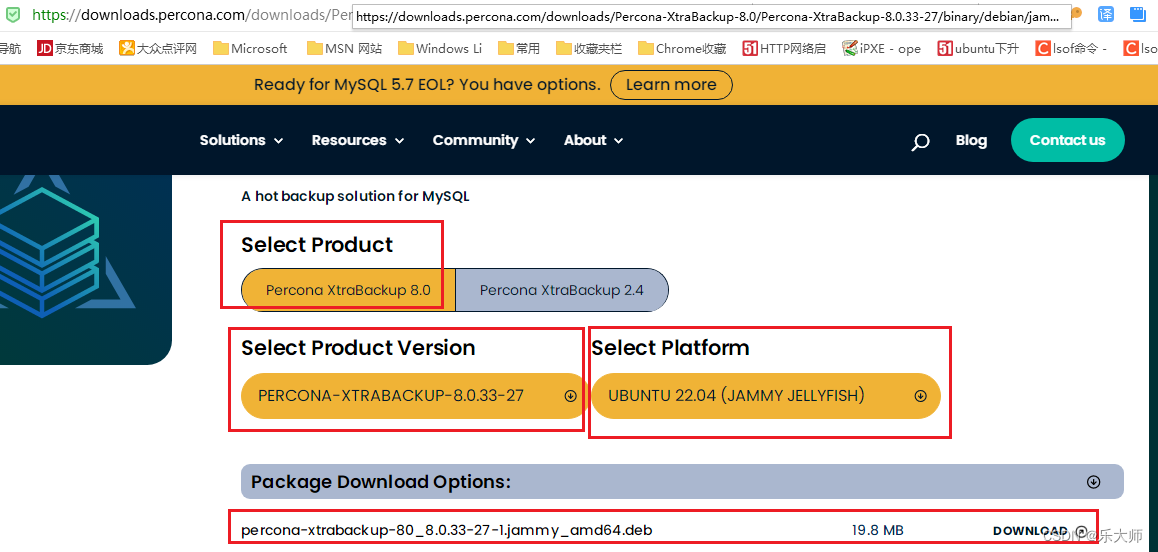Click the Contact us button
Viewport: 1158px width, 552px height.
point(1067,140)
